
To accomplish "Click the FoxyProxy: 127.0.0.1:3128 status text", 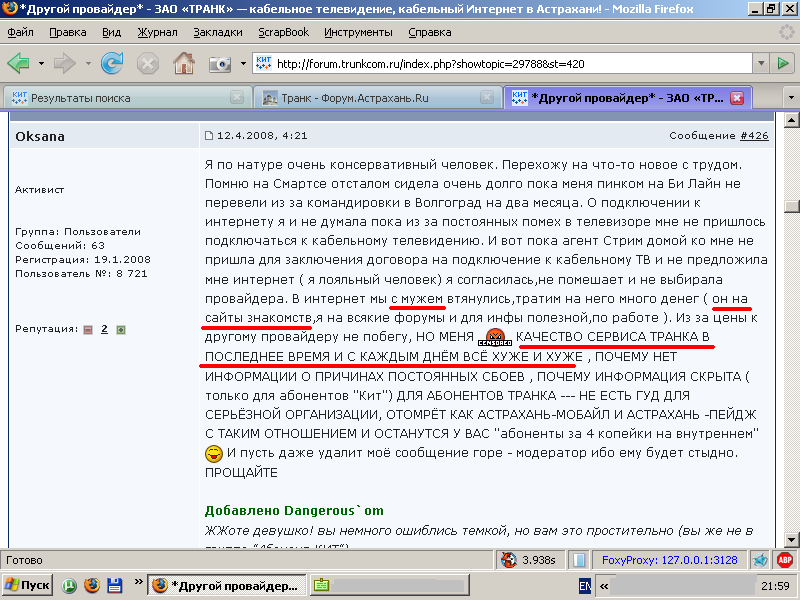I will tap(669, 560).
